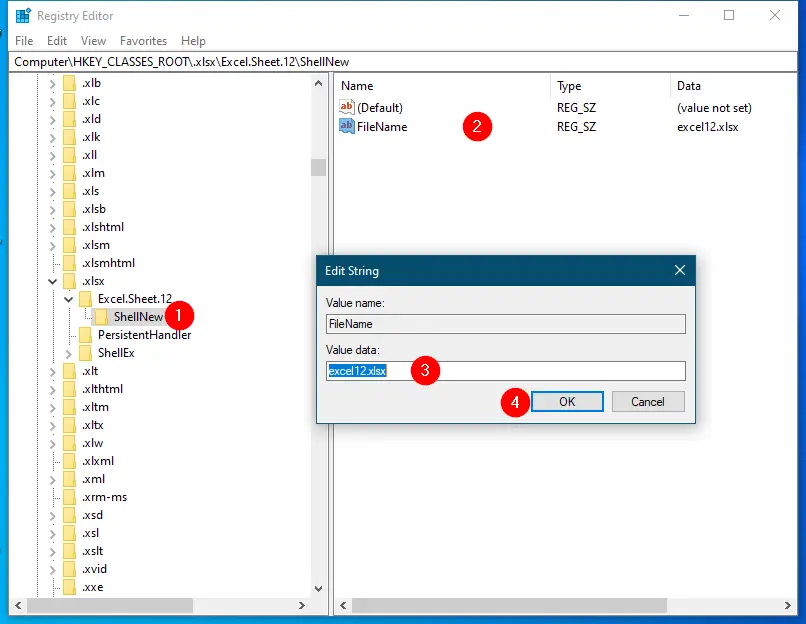This screenshot has height=624, width=806.
Task: Click the .xlc folder icon
Action: (69, 101)
